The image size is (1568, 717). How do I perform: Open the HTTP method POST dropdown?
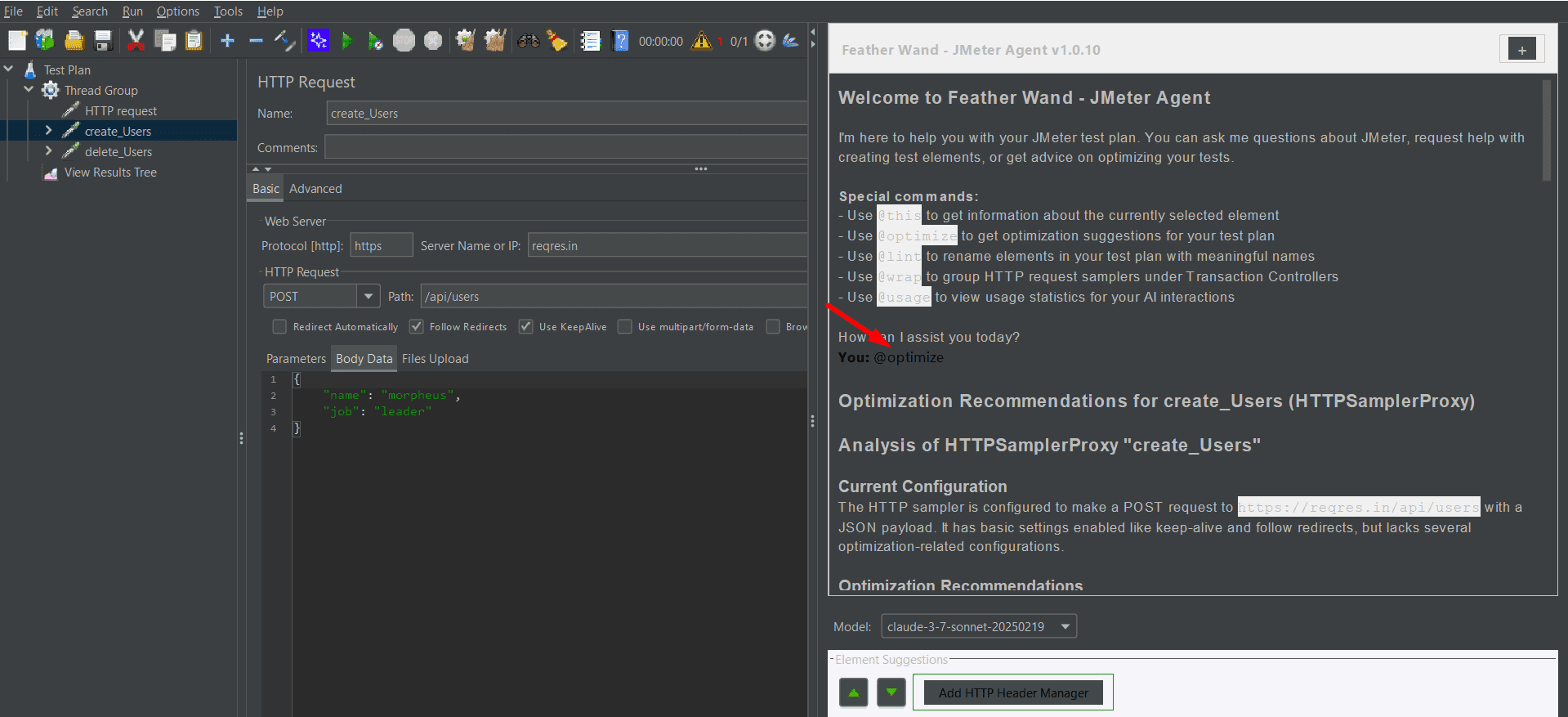tap(368, 296)
